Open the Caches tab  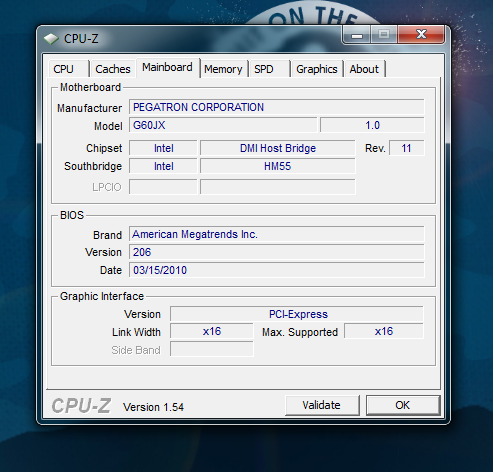113,69
